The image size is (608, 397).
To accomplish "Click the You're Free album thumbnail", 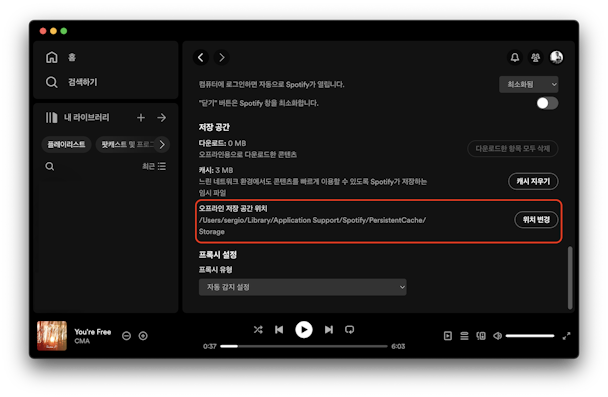I will 52,336.
